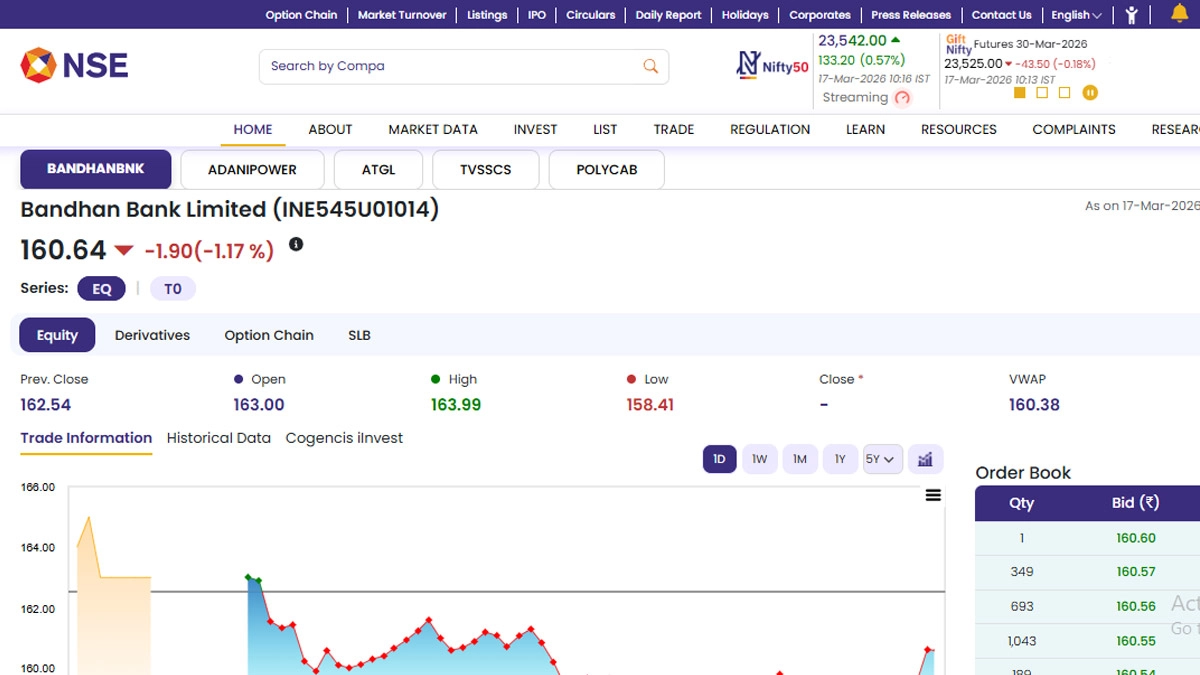Image resolution: width=1200 pixels, height=675 pixels.
Task: Switch to the Derivatives tab
Action: coord(152,335)
